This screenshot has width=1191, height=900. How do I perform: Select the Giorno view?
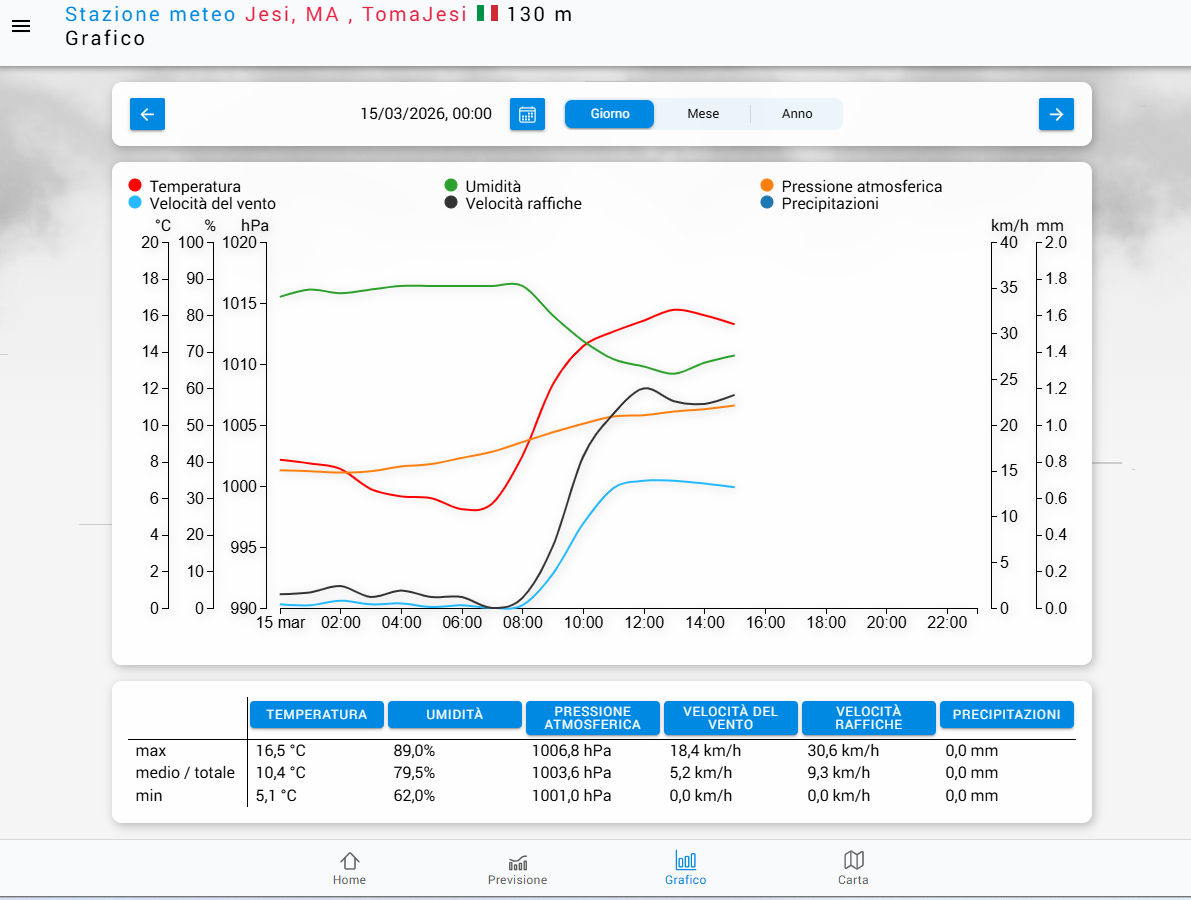pos(610,114)
